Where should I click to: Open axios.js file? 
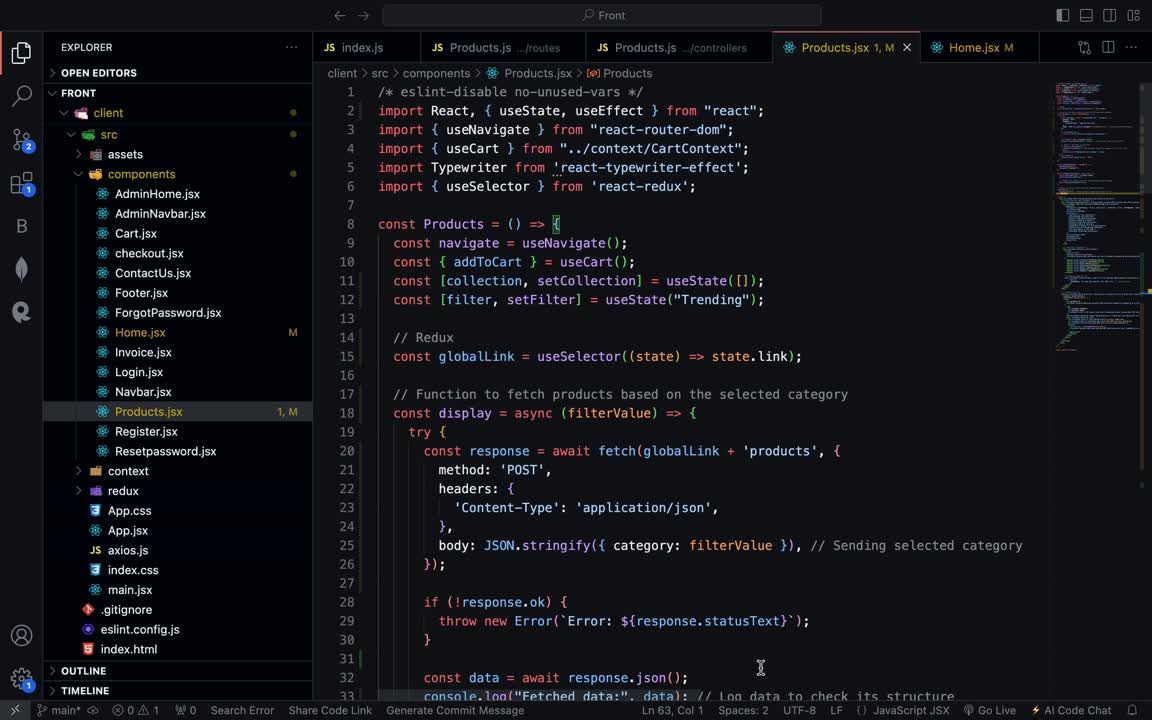pyautogui.click(x=178, y=550)
